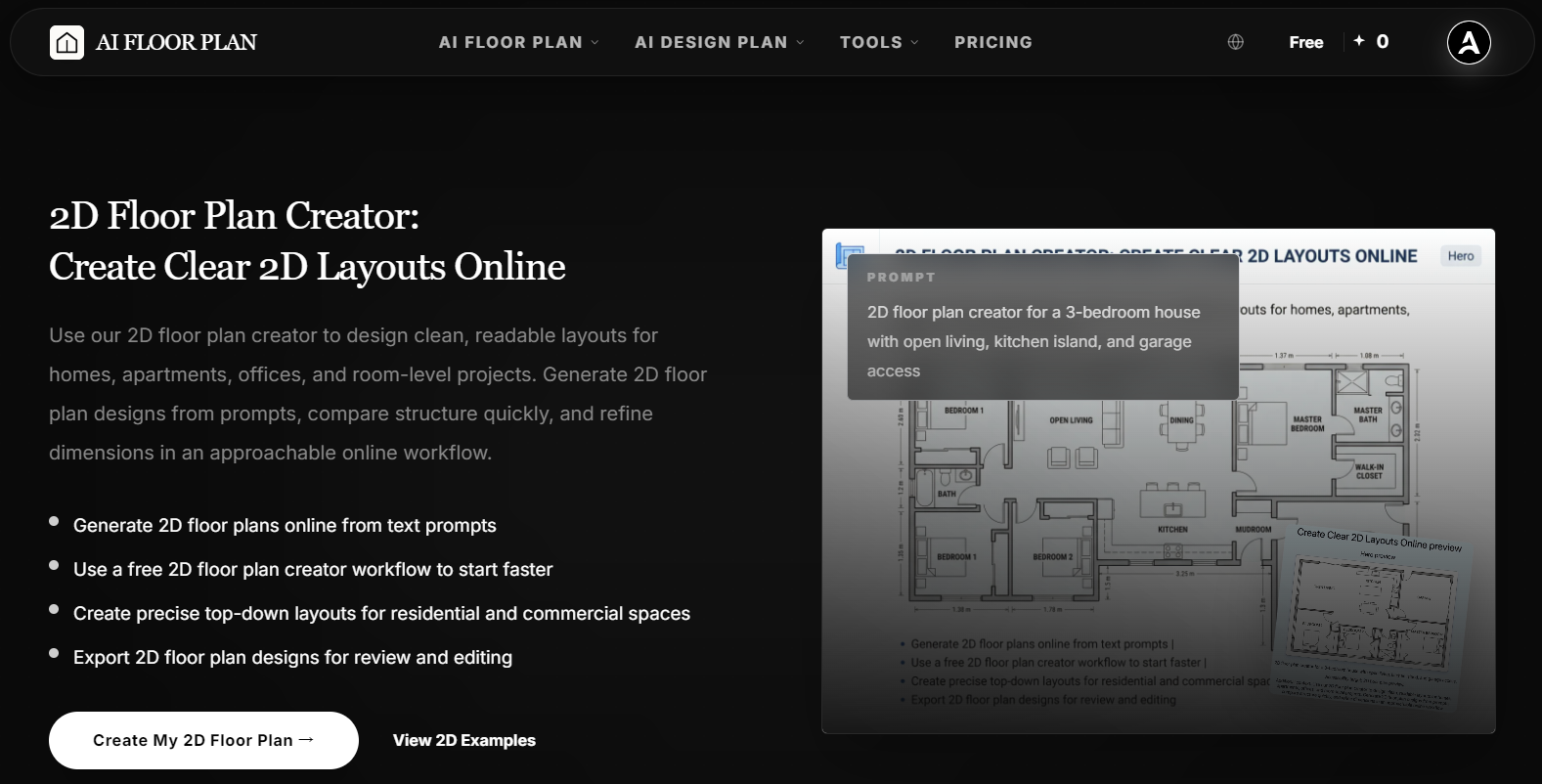Open the language globe icon
This screenshot has height=784, width=1542.
(x=1236, y=42)
